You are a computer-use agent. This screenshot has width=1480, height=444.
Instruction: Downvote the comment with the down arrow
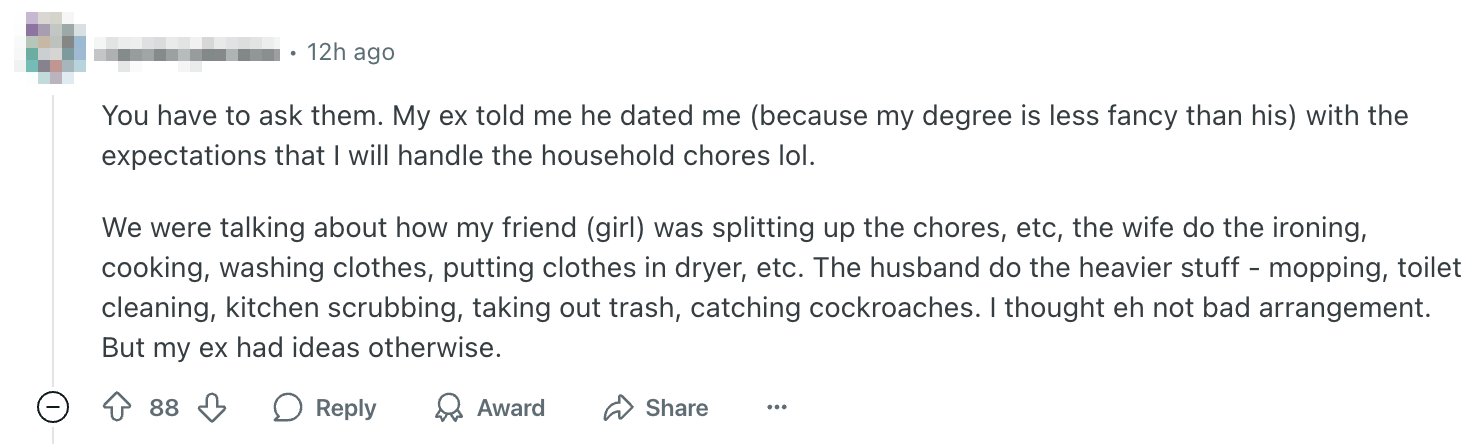[x=210, y=408]
